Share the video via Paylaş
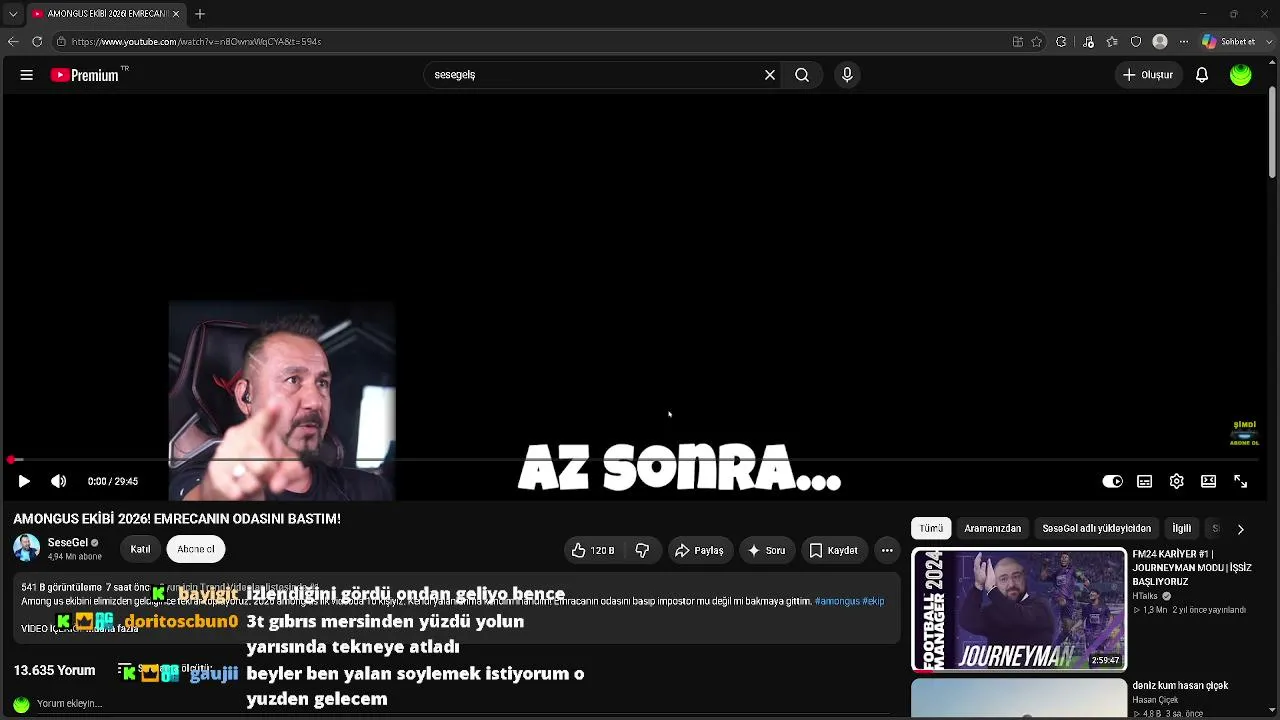Viewport: 1280px width, 720px height. pyautogui.click(x=698, y=550)
